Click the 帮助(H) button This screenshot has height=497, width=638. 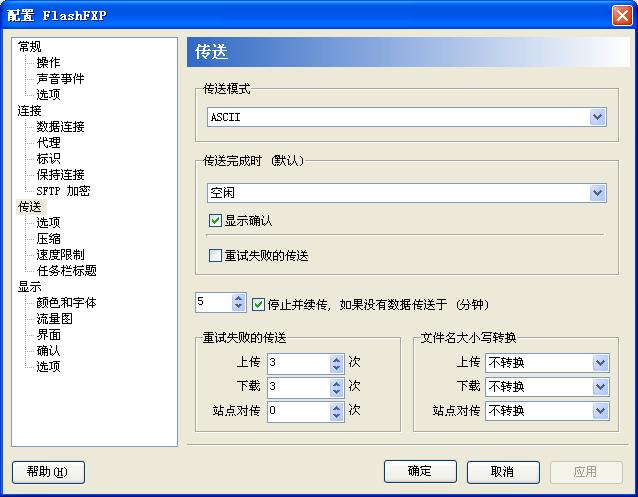point(48,472)
